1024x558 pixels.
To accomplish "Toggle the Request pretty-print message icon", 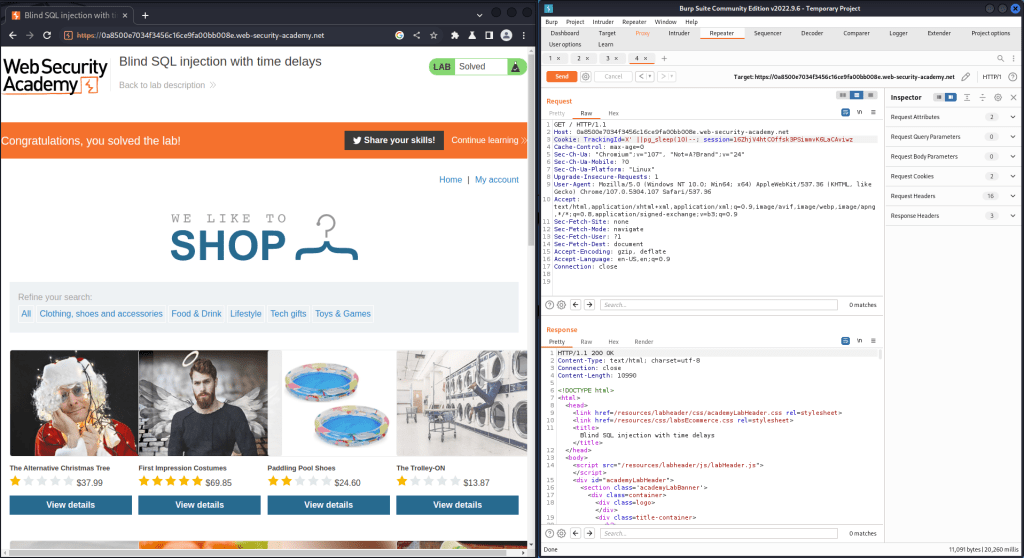I will point(844,112).
